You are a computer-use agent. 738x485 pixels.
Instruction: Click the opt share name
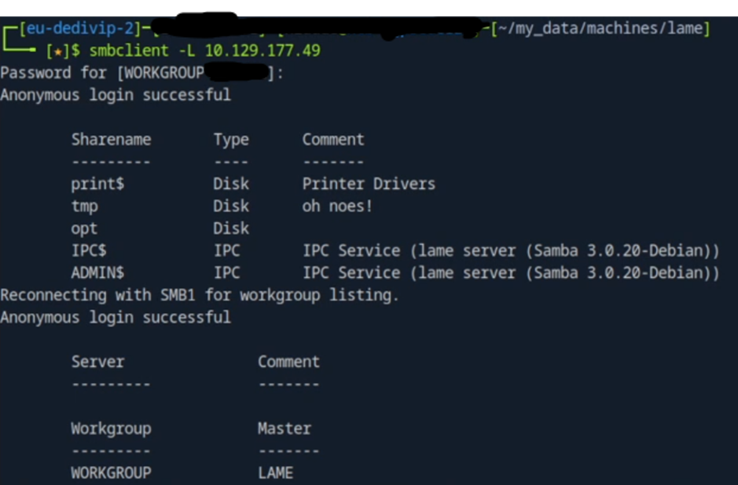[x=84, y=228]
